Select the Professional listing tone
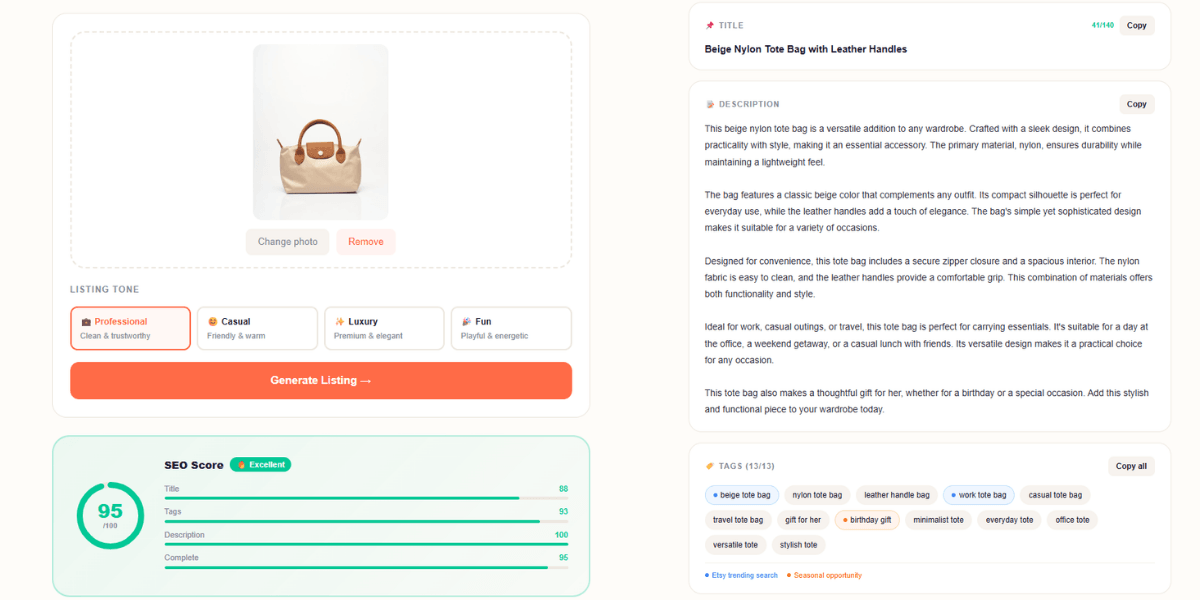 (x=130, y=328)
